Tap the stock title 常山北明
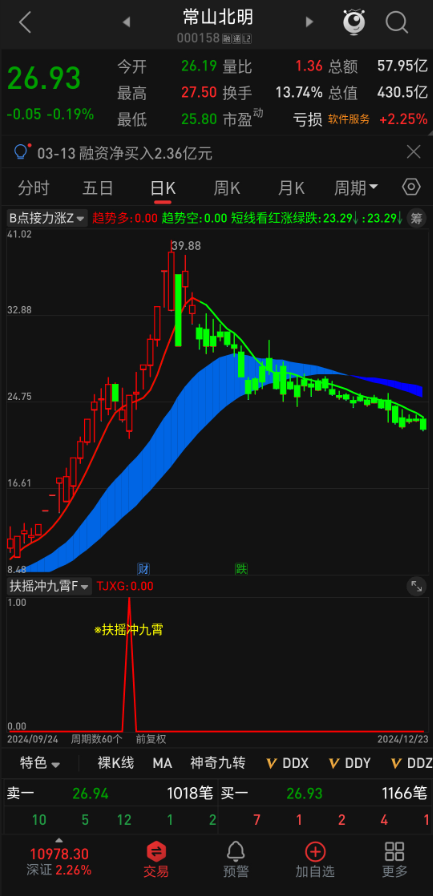The width and height of the screenshot is (433, 896). (x=218, y=17)
